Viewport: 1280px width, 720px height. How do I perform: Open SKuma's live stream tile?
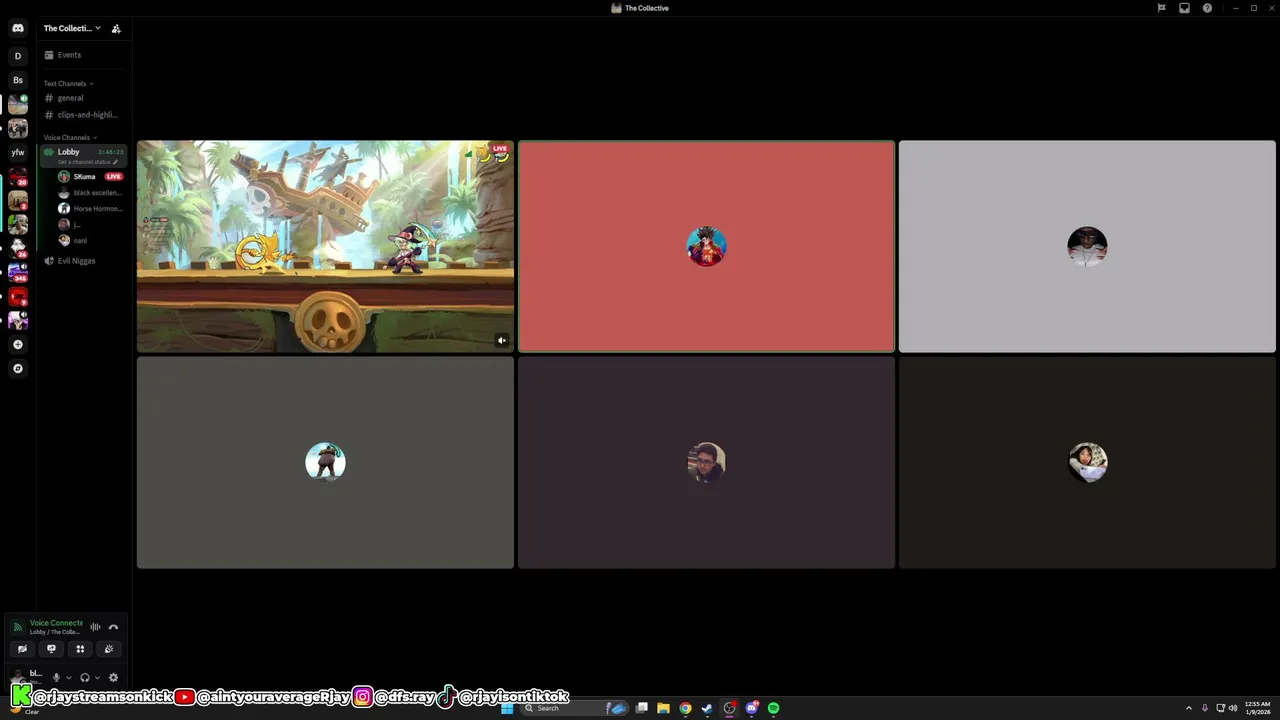[x=325, y=247]
